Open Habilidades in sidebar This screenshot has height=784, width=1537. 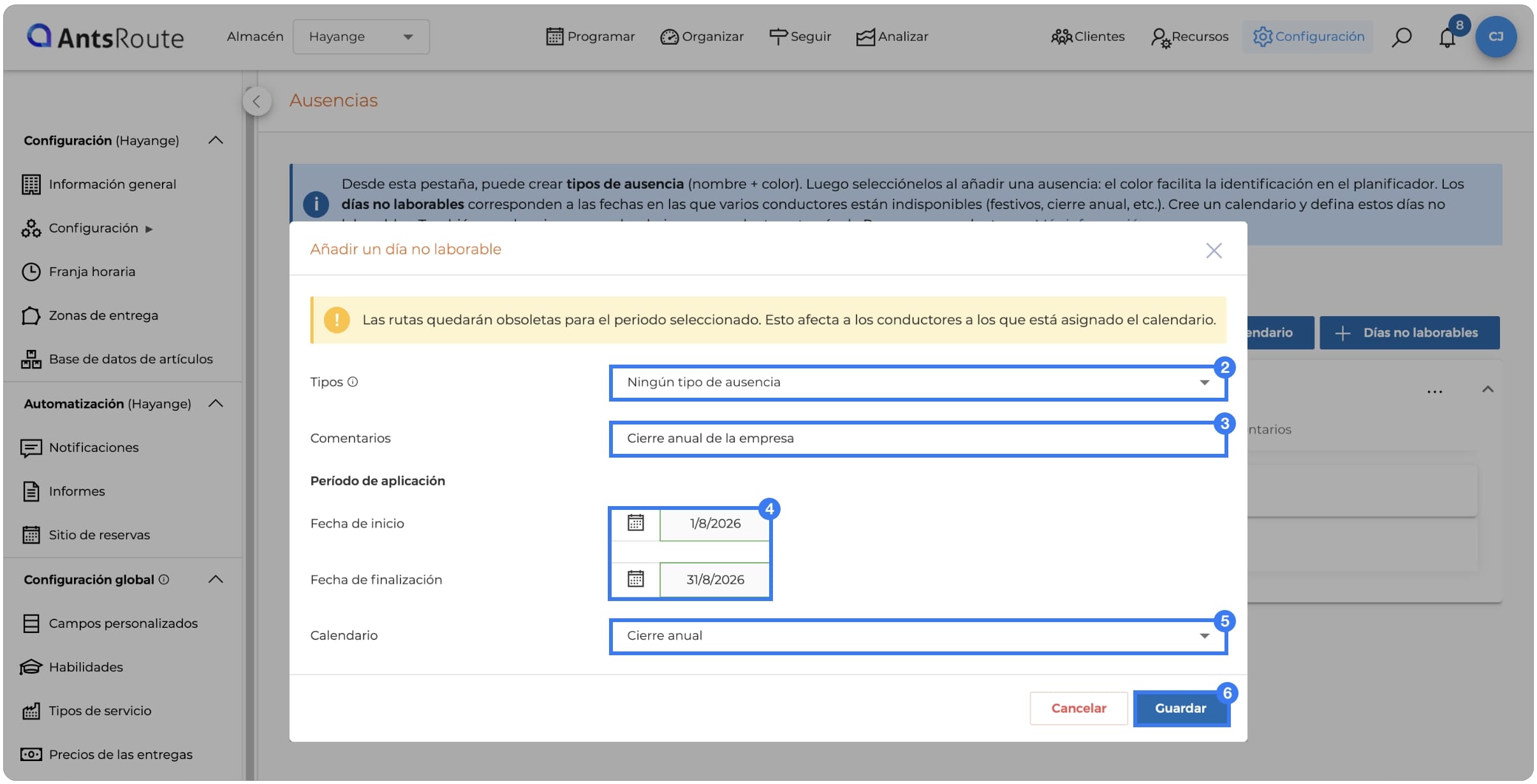(86, 667)
